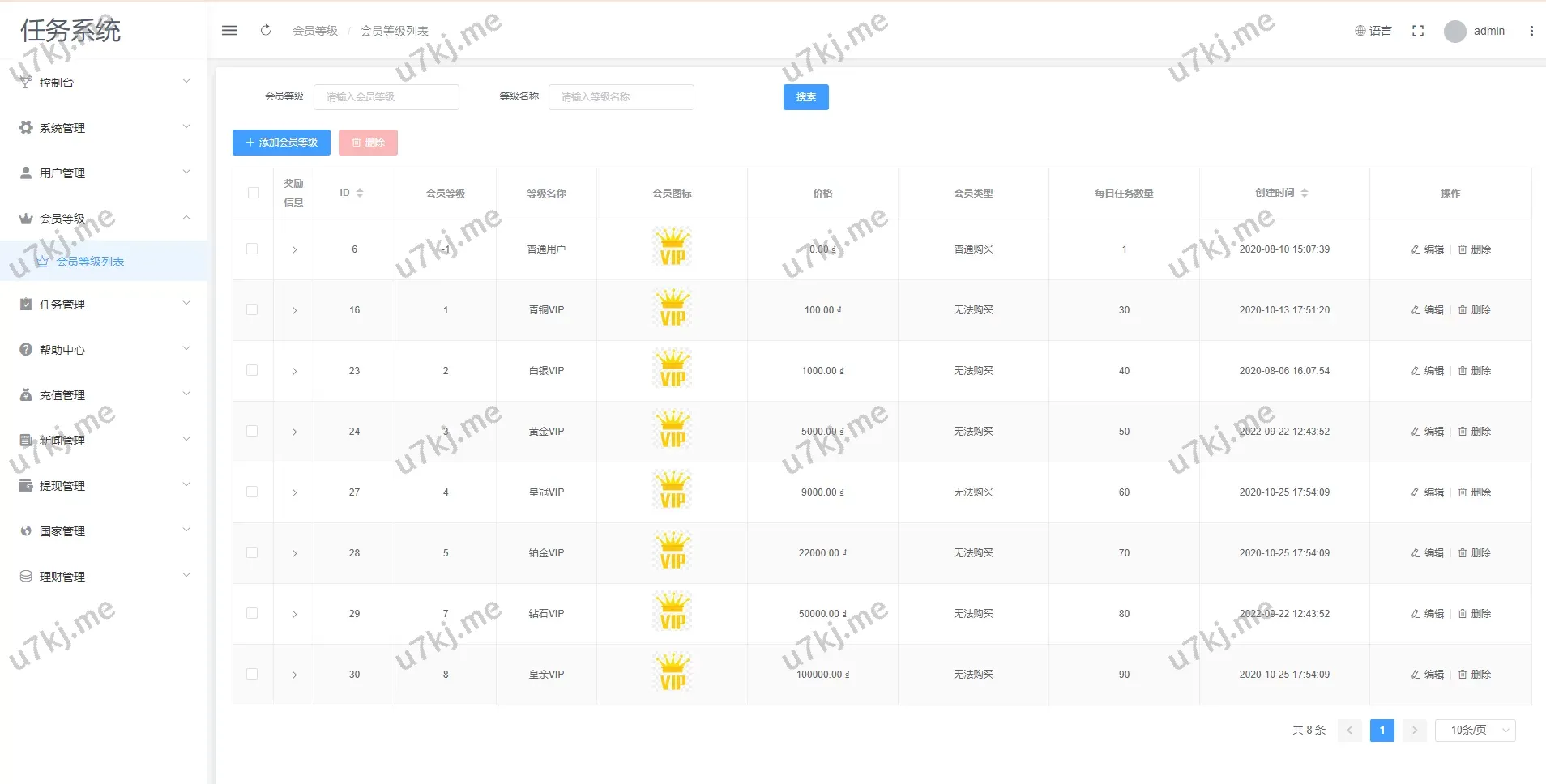Image resolution: width=1546 pixels, height=784 pixels.
Task: Focus the 等级名称 search input field
Action: [x=621, y=97]
